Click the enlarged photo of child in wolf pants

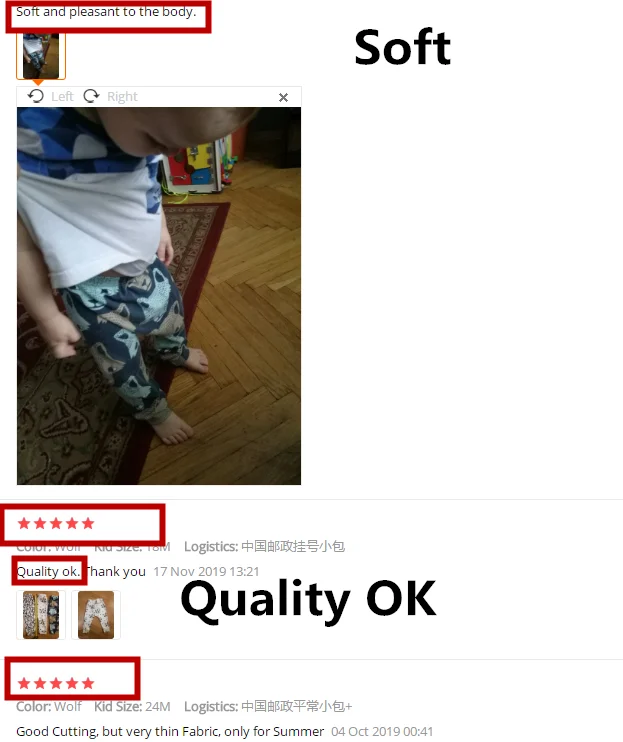coord(159,296)
